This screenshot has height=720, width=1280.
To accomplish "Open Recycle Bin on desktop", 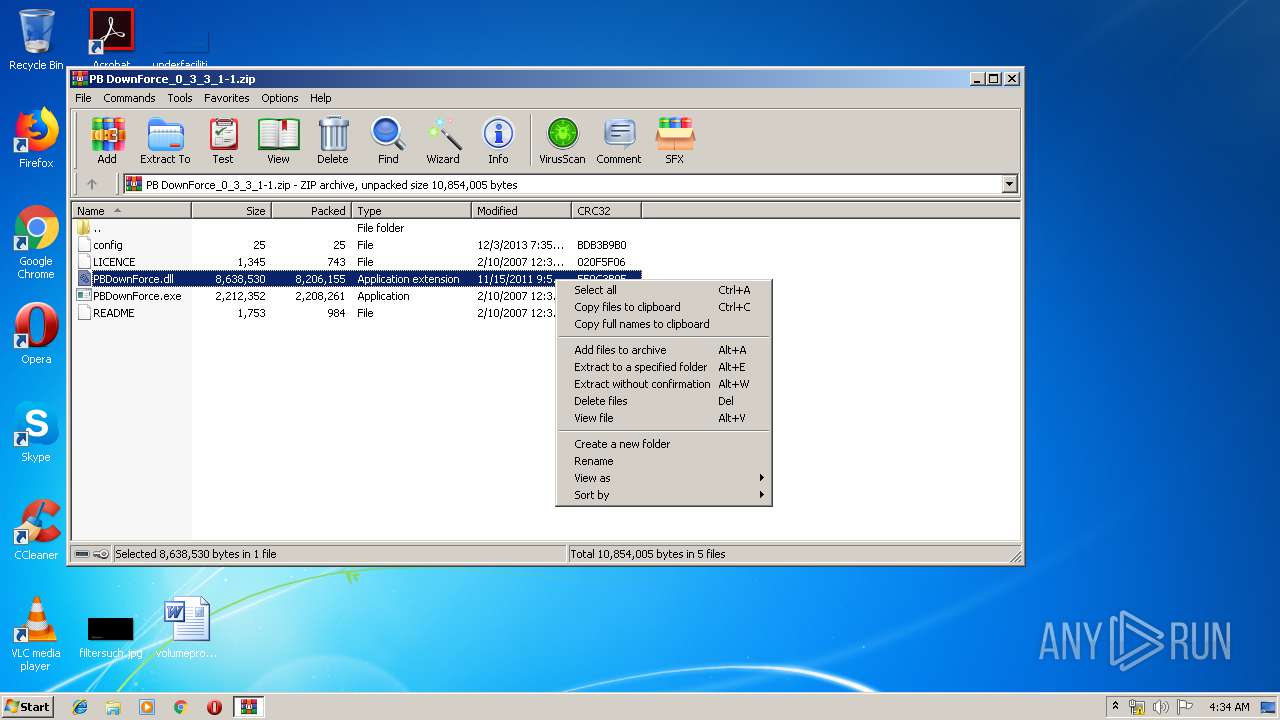I will pos(36,39).
